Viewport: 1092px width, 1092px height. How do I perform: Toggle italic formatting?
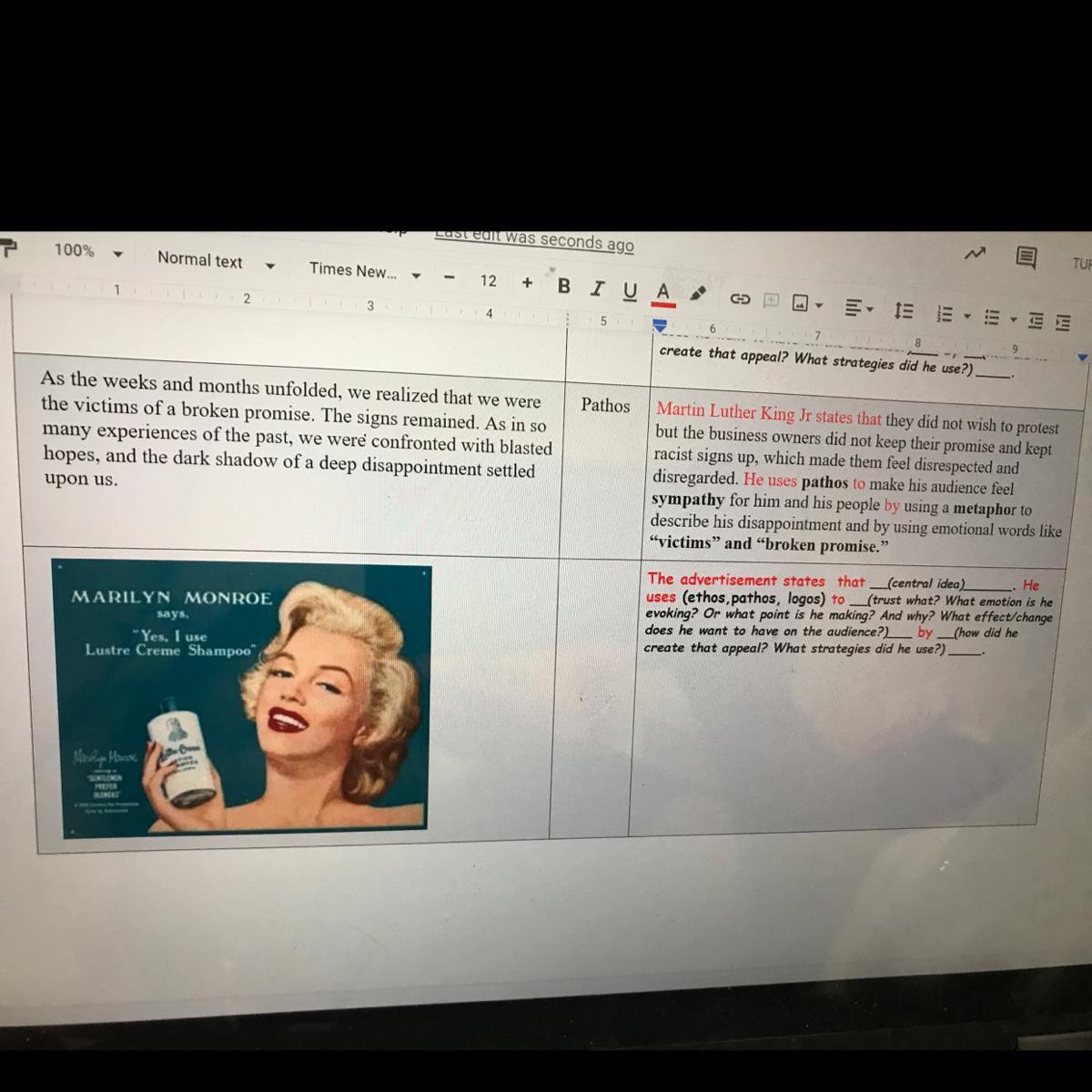[597, 288]
